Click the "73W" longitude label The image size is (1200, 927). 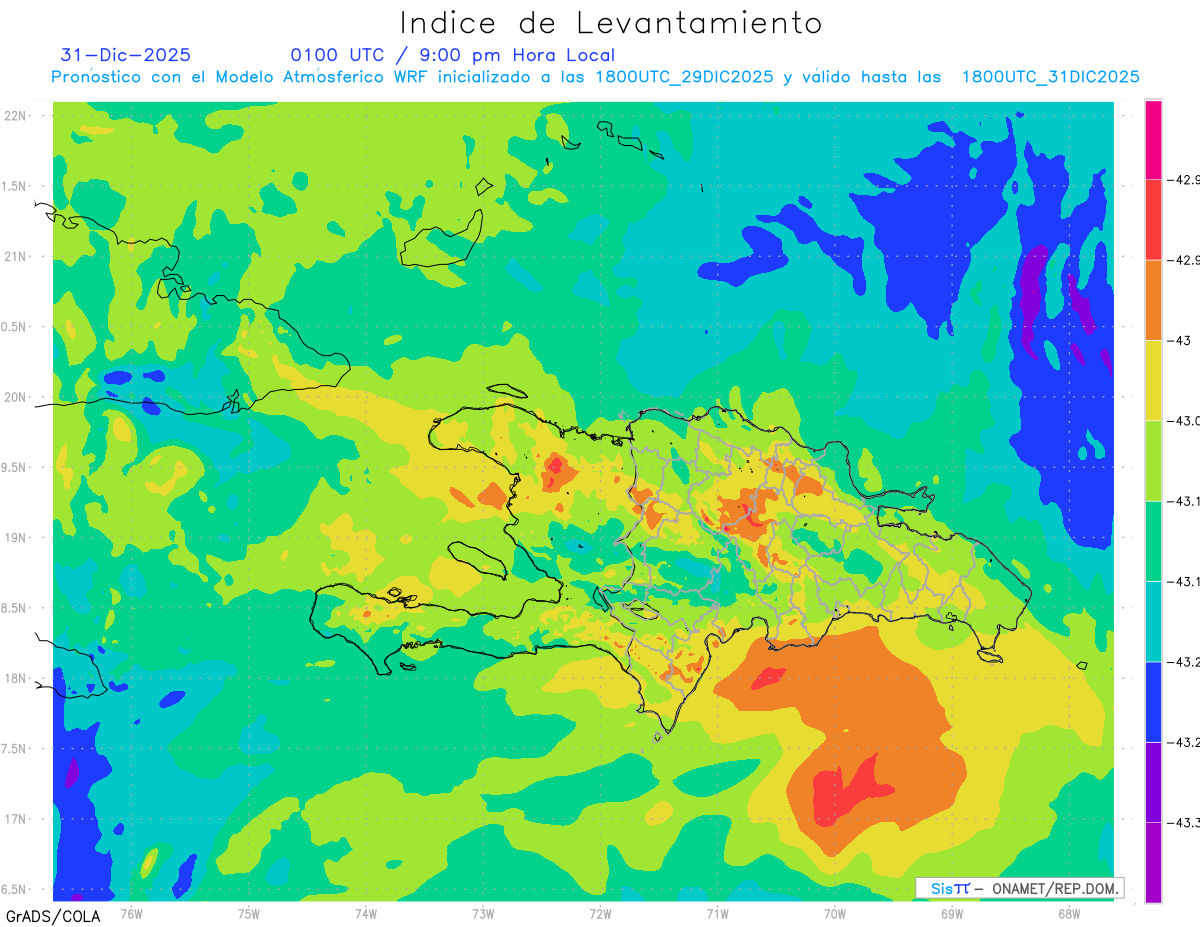(x=483, y=913)
